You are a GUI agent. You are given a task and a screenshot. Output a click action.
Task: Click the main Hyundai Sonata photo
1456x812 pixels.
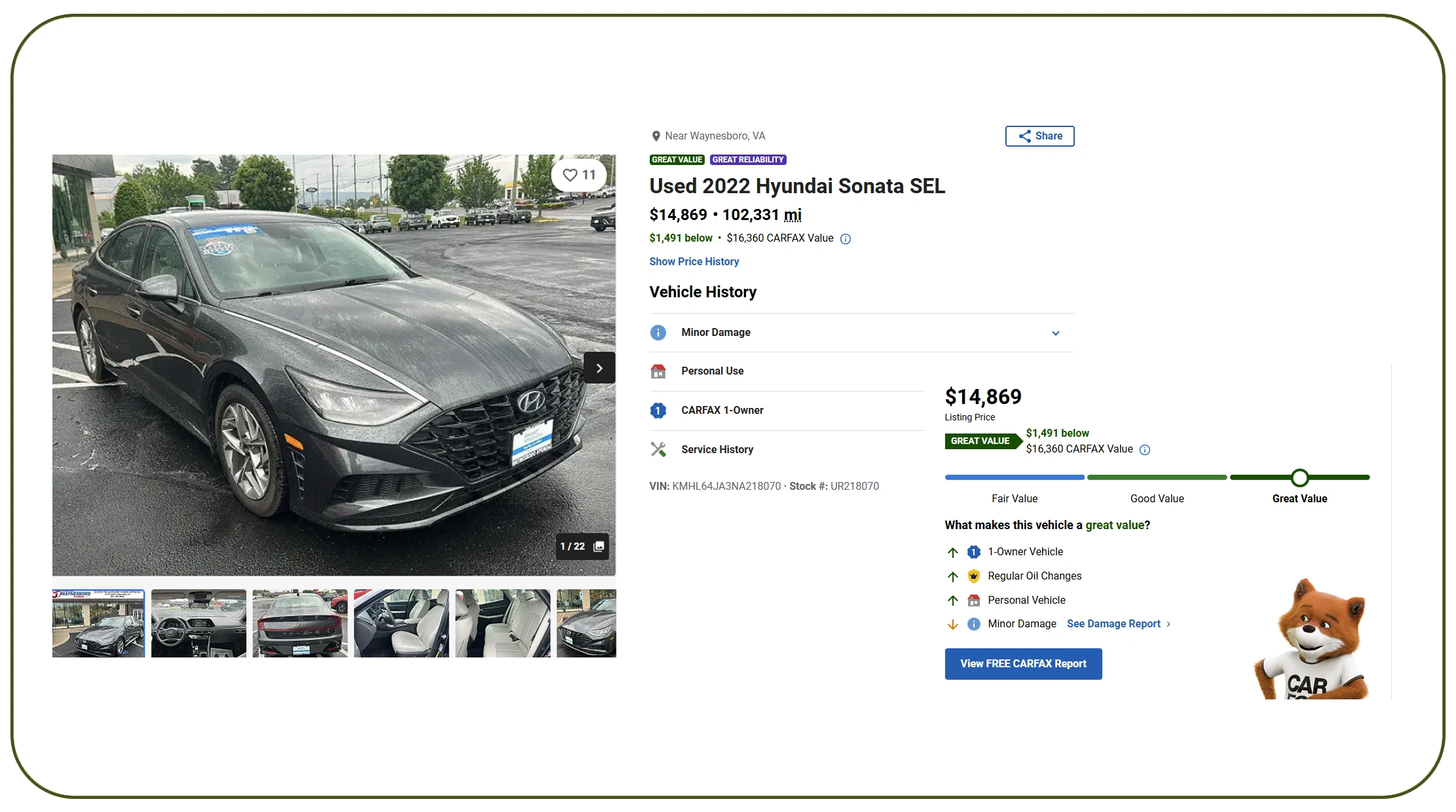pos(334,365)
